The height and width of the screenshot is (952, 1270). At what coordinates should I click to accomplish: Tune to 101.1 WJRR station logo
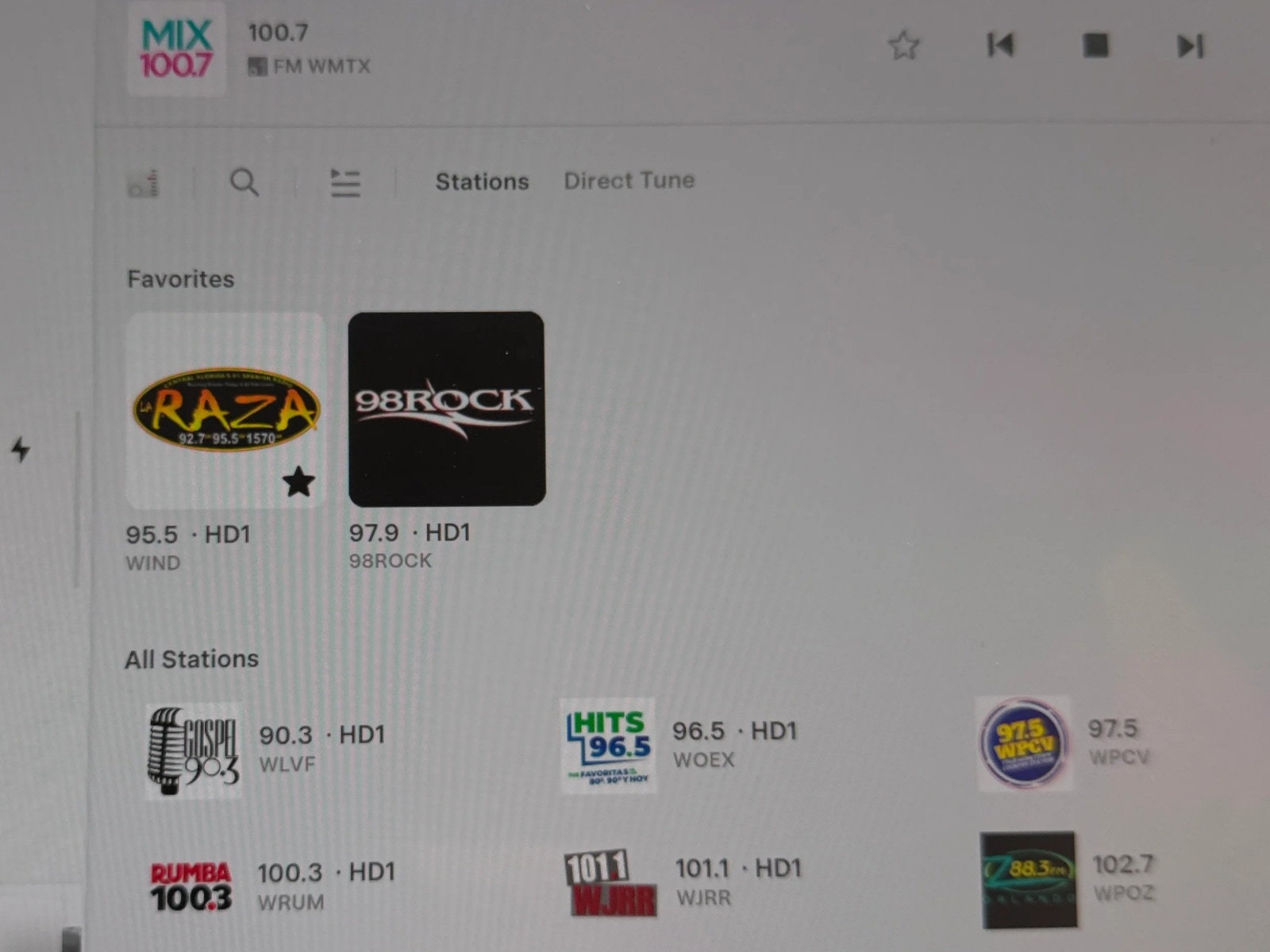[610, 882]
